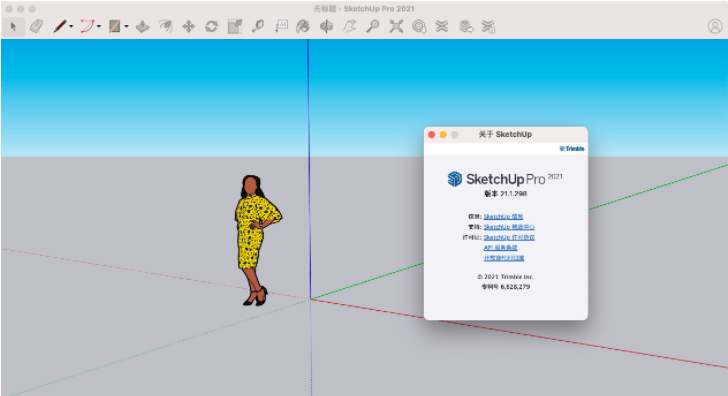The width and height of the screenshot is (728, 396).
Task: Open the API terms of service link
Action: pos(500,248)
